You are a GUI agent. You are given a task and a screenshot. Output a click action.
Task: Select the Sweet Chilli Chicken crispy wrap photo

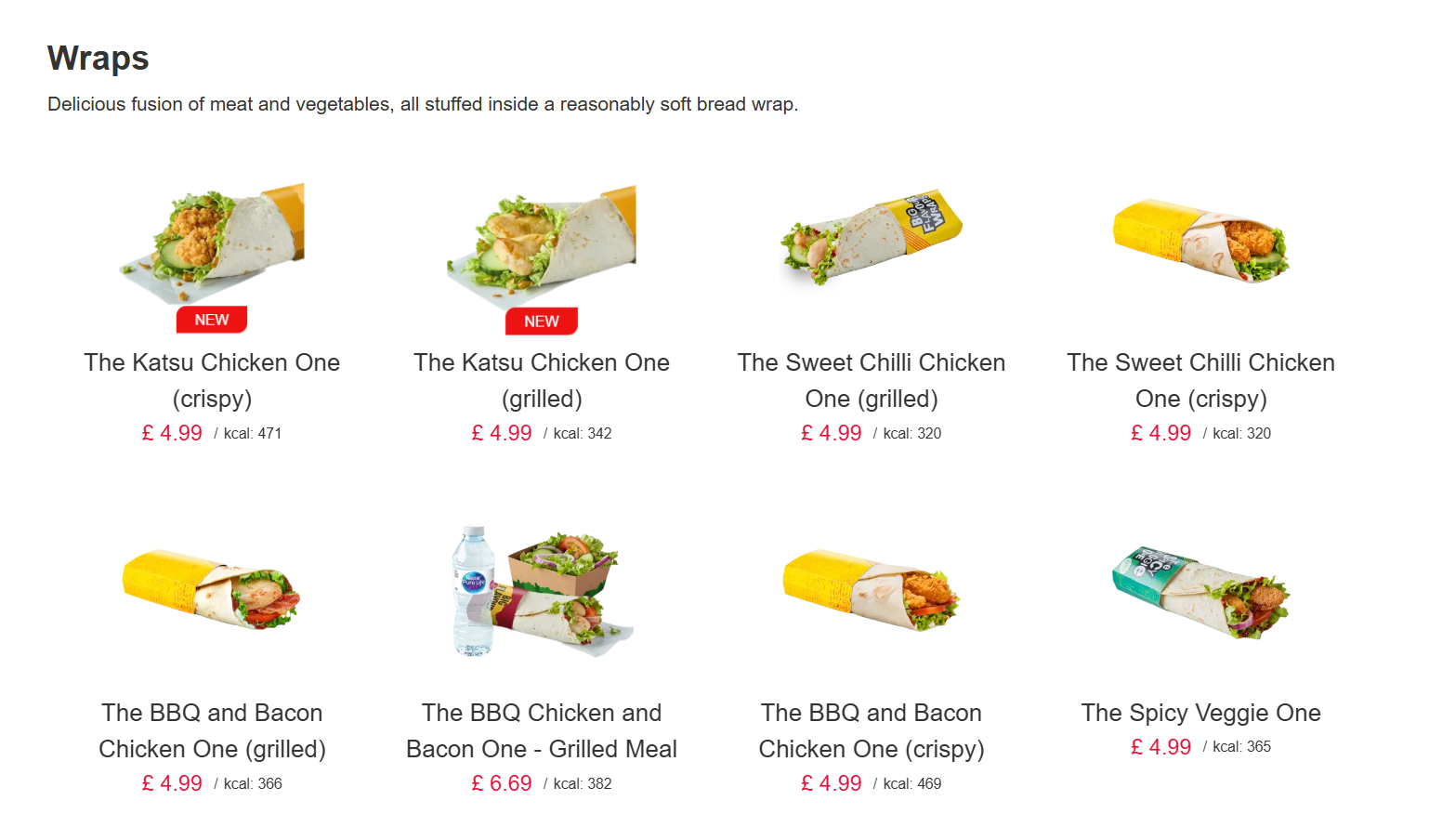1200,240
